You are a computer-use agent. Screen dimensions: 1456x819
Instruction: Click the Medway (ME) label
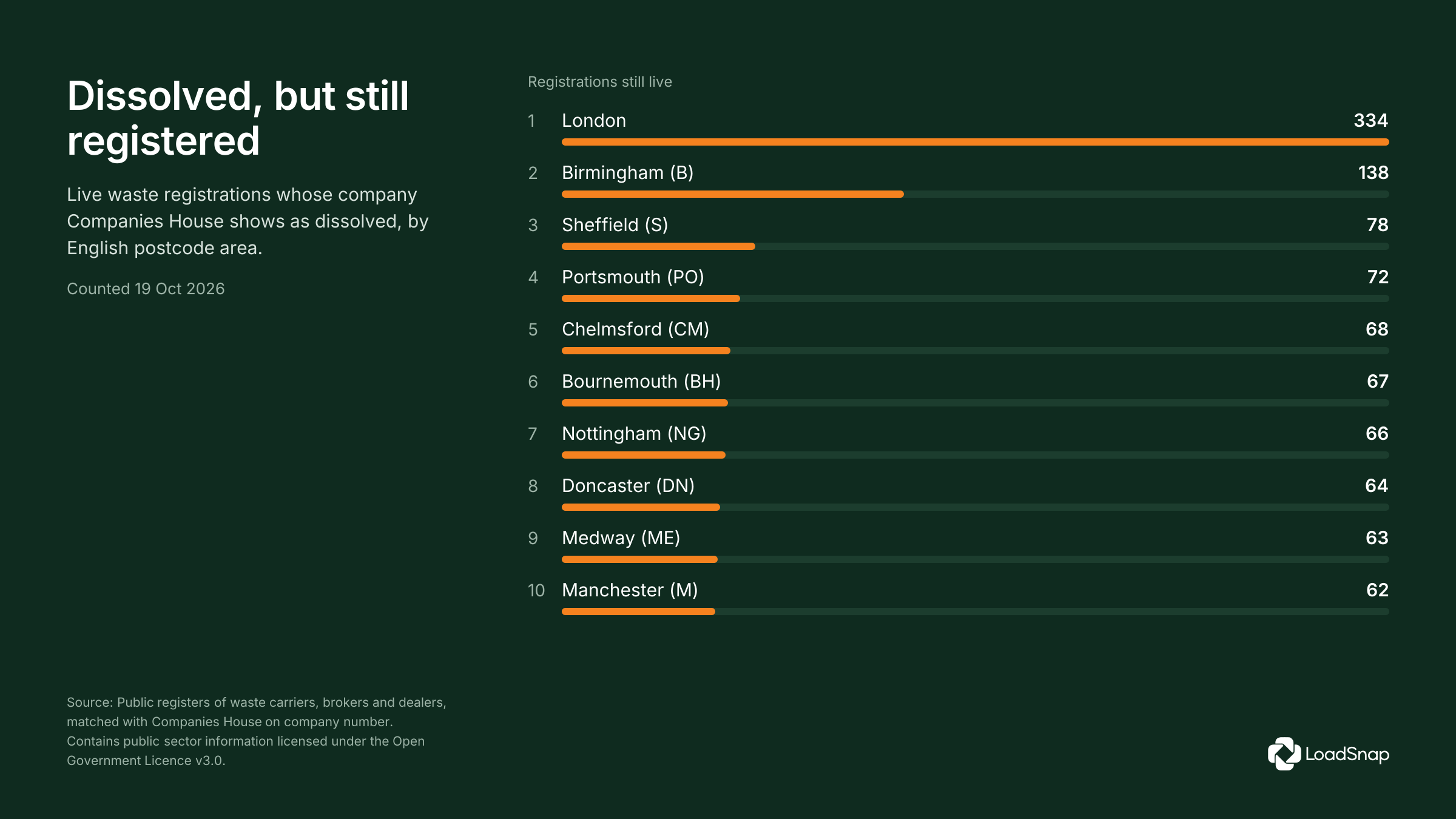point(621,538)
